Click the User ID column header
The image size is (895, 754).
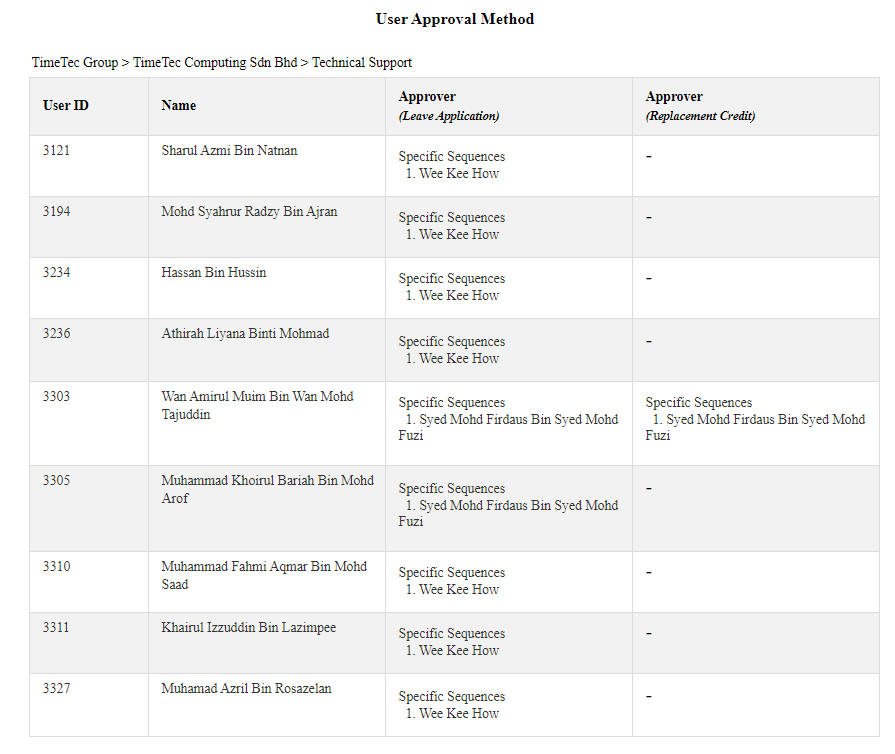(x=66, y=106)
